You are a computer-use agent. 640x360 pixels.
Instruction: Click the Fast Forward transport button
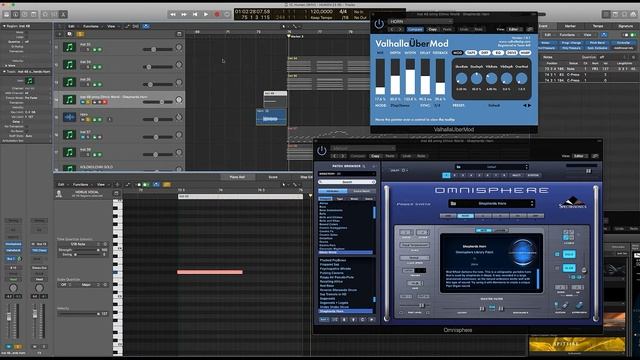pos(184,14)
